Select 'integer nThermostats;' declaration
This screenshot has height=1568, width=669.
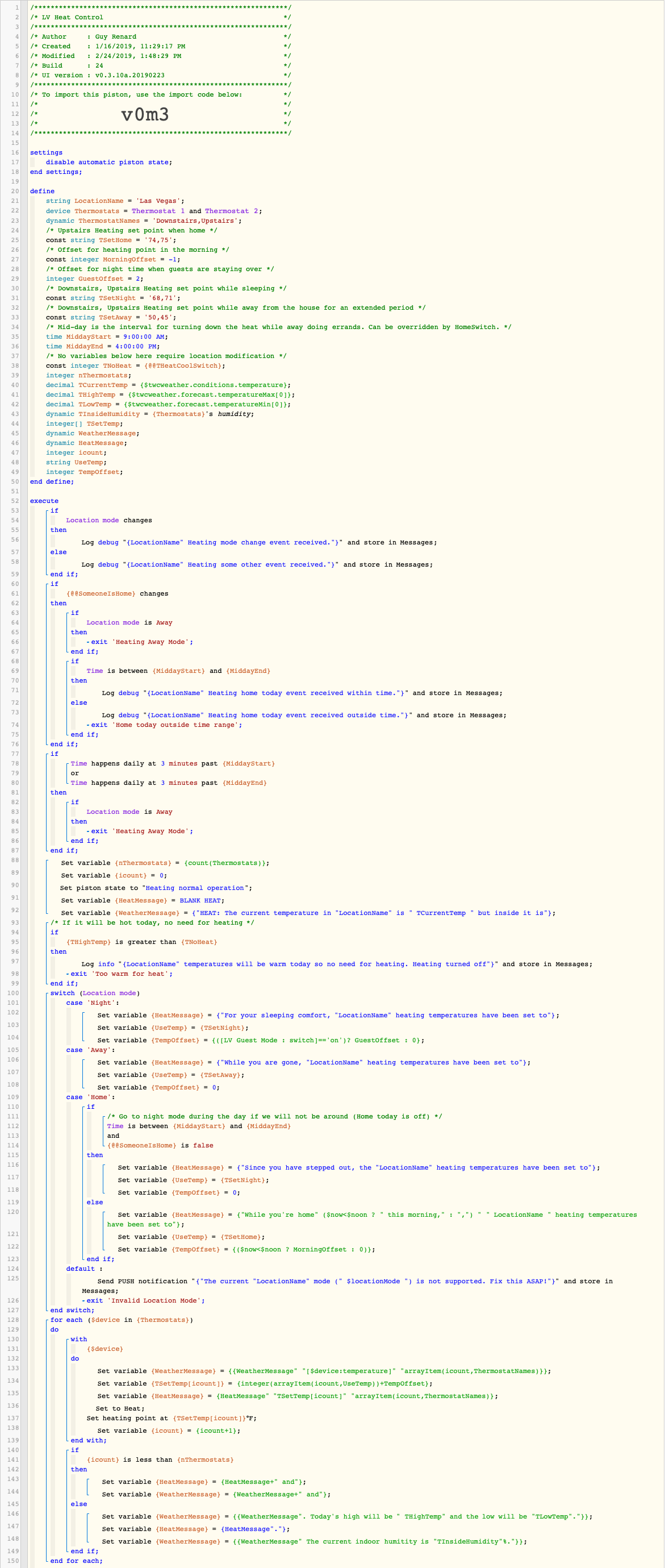pos(89,376)
